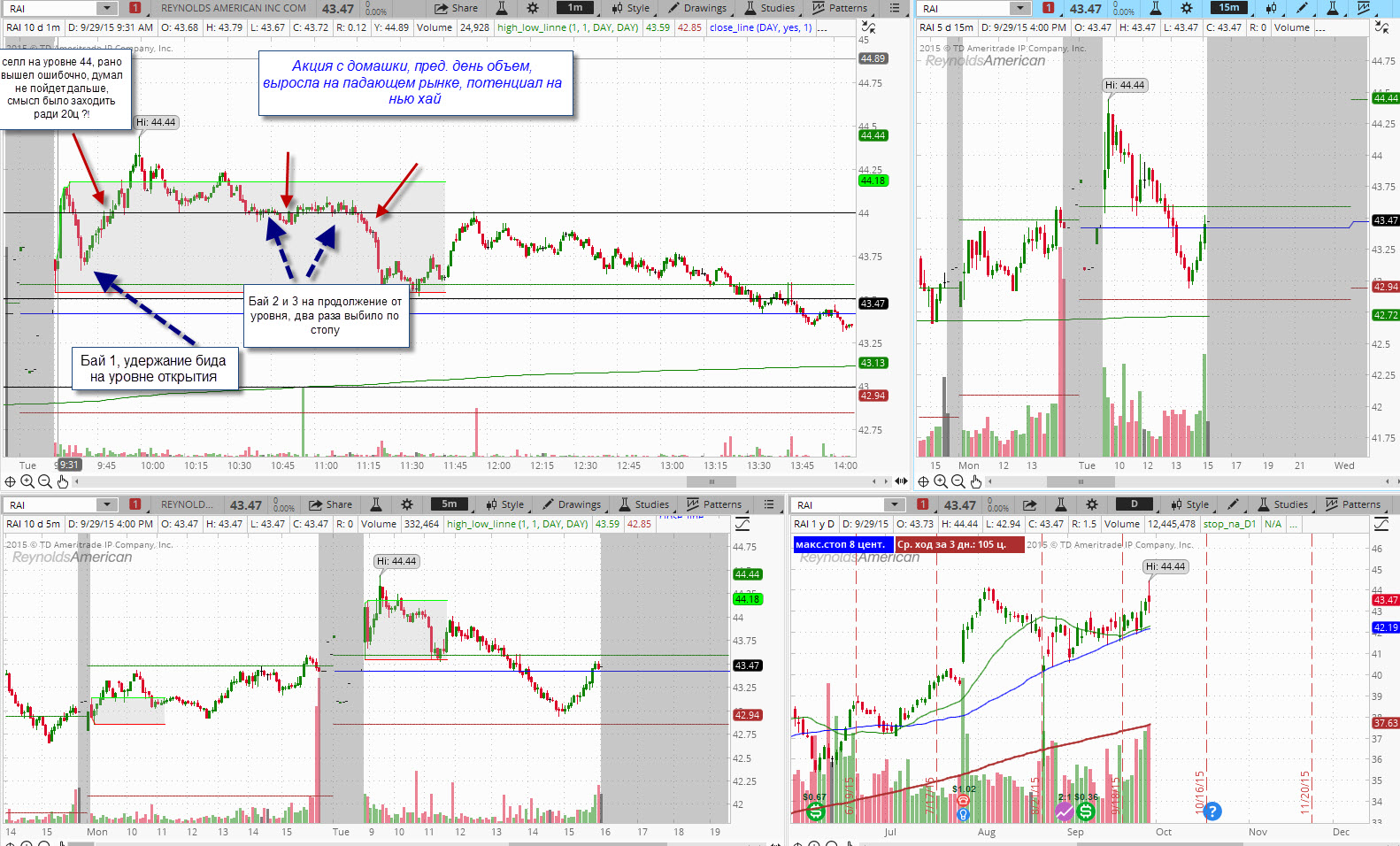Click the zoom-in magnifier under the 1m chart

[27, 481]
